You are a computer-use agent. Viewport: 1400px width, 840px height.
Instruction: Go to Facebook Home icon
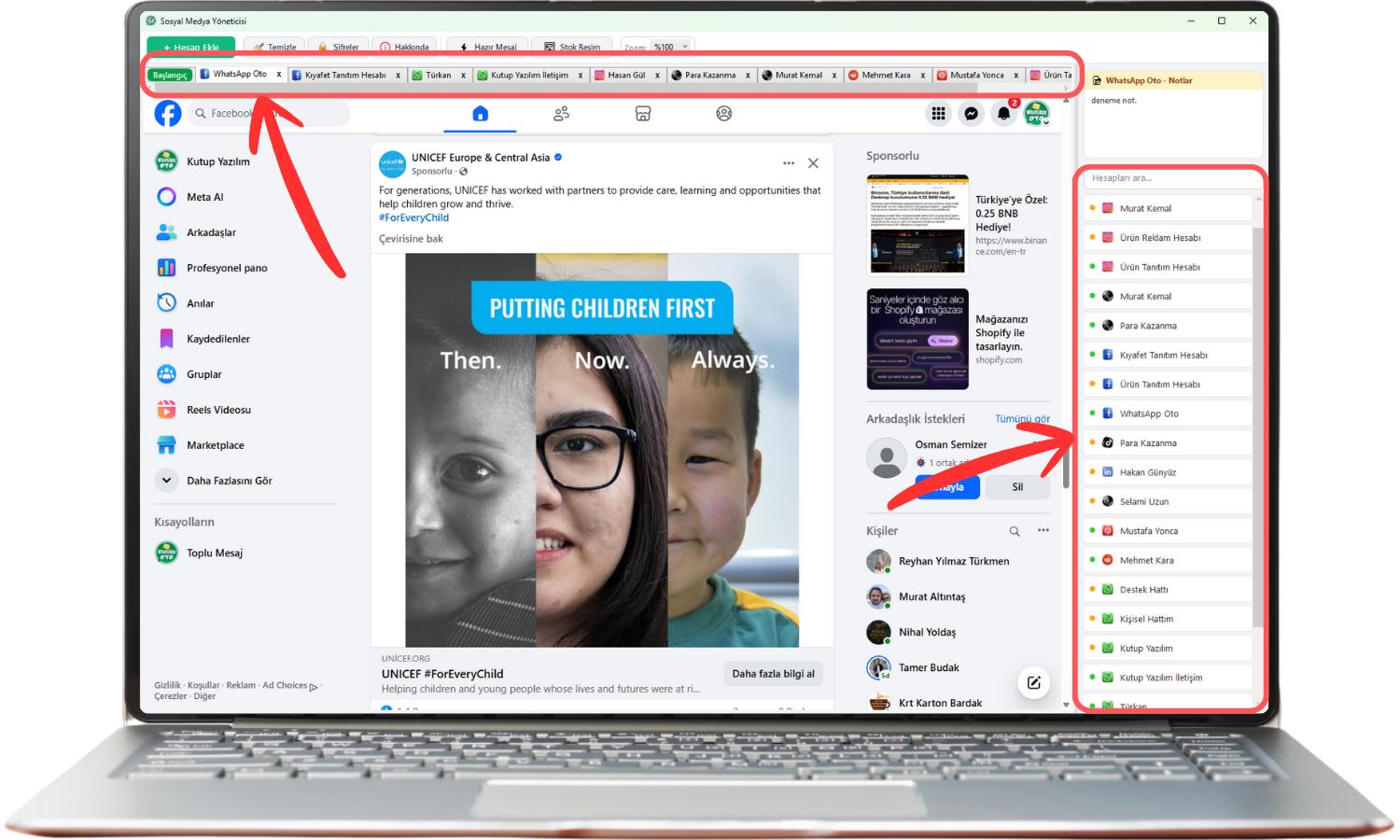coord(480,114)
